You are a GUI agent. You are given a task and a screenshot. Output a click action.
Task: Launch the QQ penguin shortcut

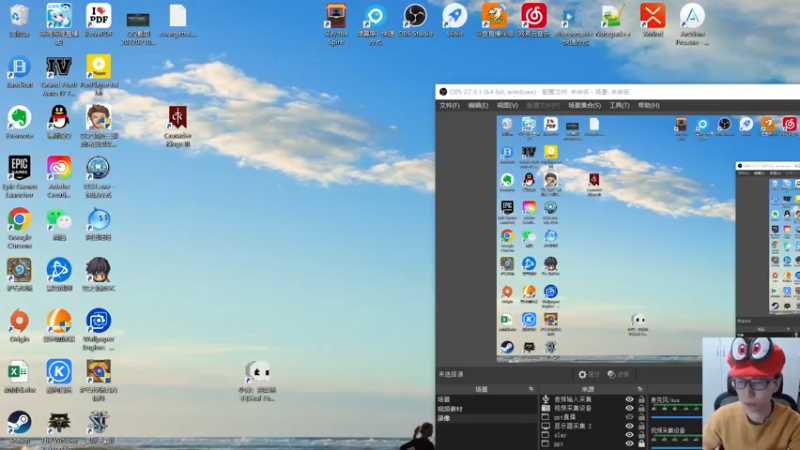(59, 122)
